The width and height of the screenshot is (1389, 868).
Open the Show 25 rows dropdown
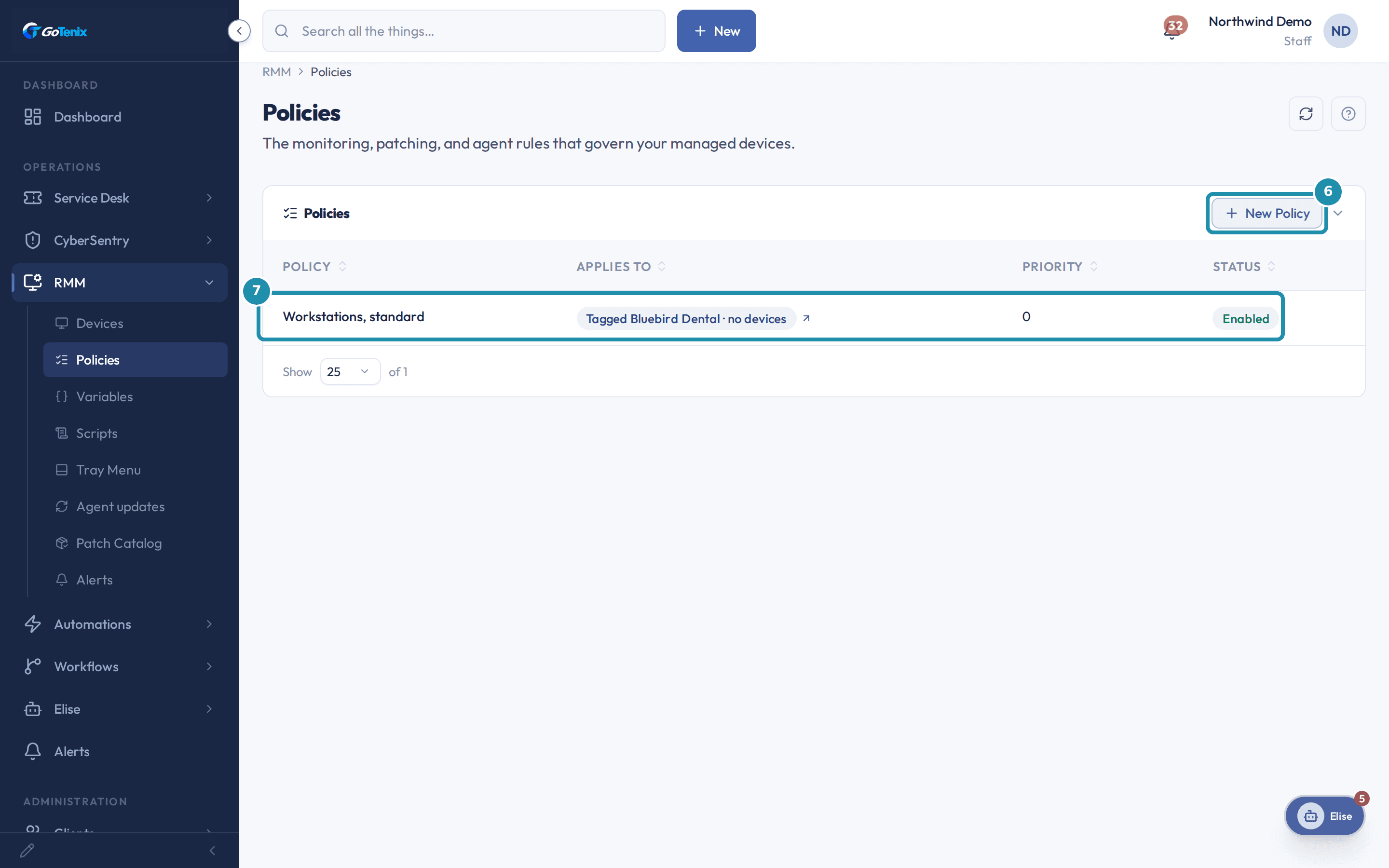[350, 371]
